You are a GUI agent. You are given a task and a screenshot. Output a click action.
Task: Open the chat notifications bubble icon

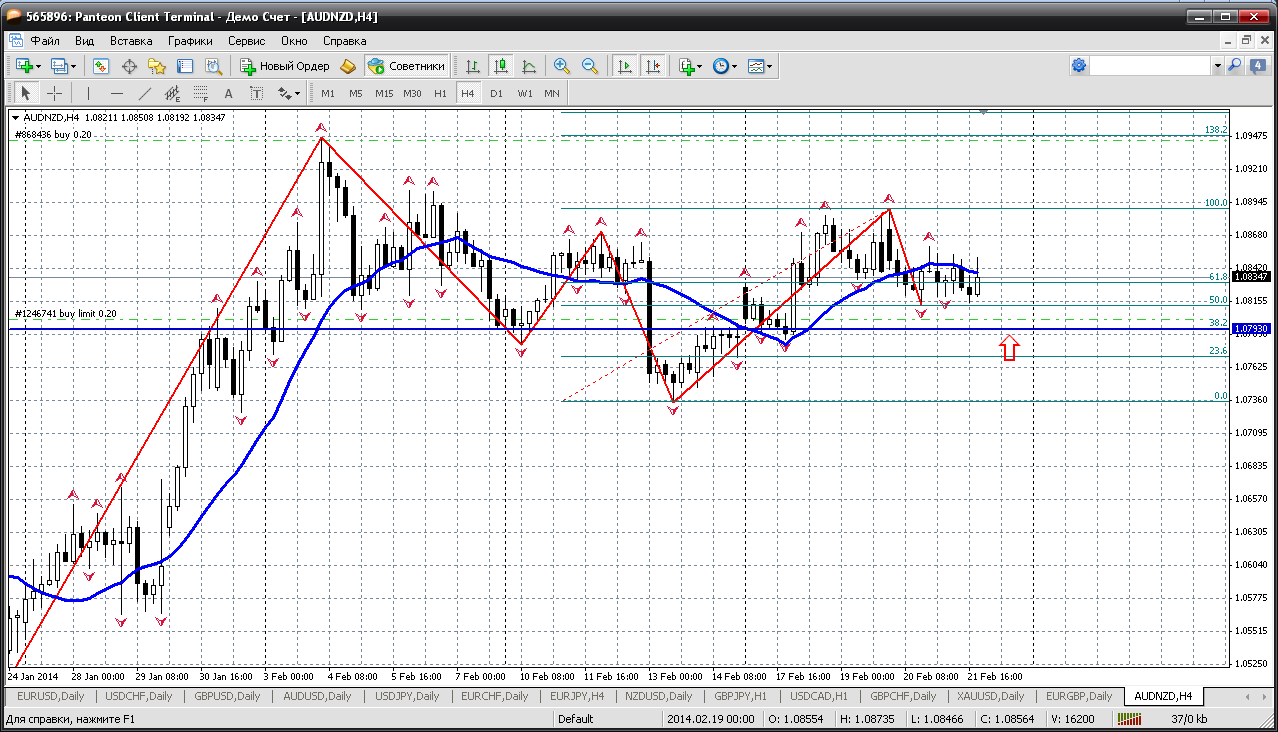click(1258, 65)
